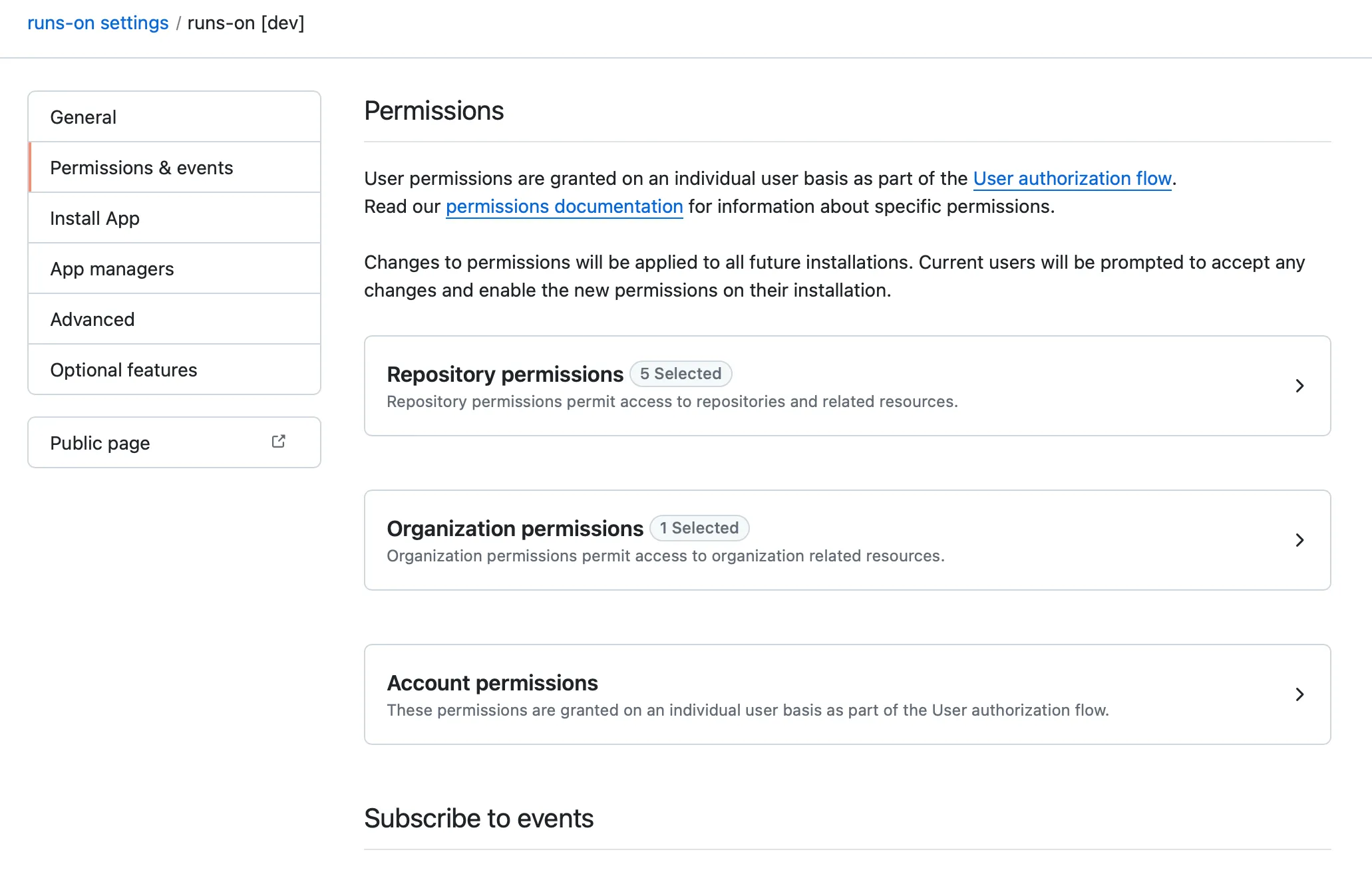The width and height of the screenshot is (1372, 870).
Task: Follow the User authorization flow link
Action: [1072, 178]
